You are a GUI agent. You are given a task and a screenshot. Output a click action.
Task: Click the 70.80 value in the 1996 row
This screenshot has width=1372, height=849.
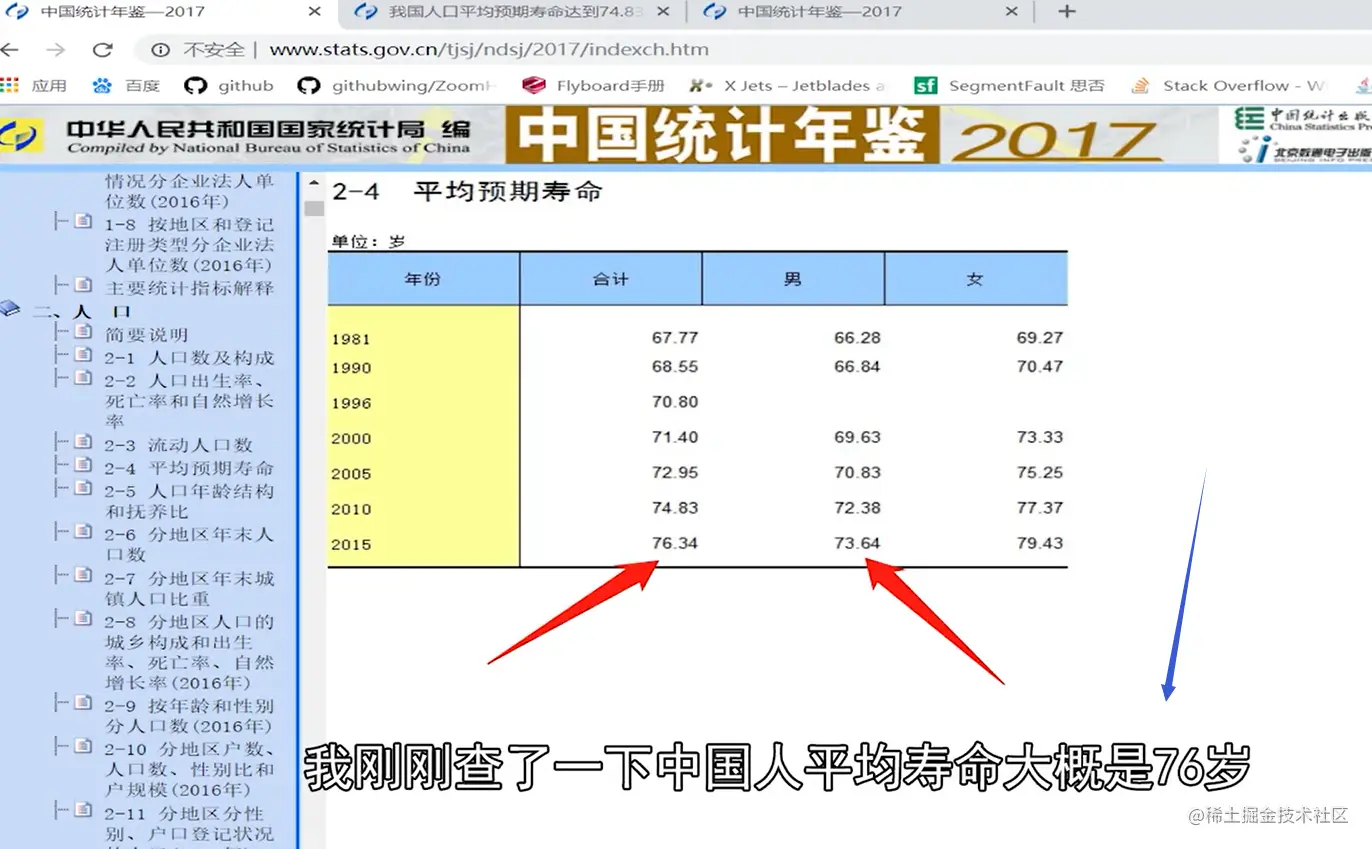pos(675,402)
